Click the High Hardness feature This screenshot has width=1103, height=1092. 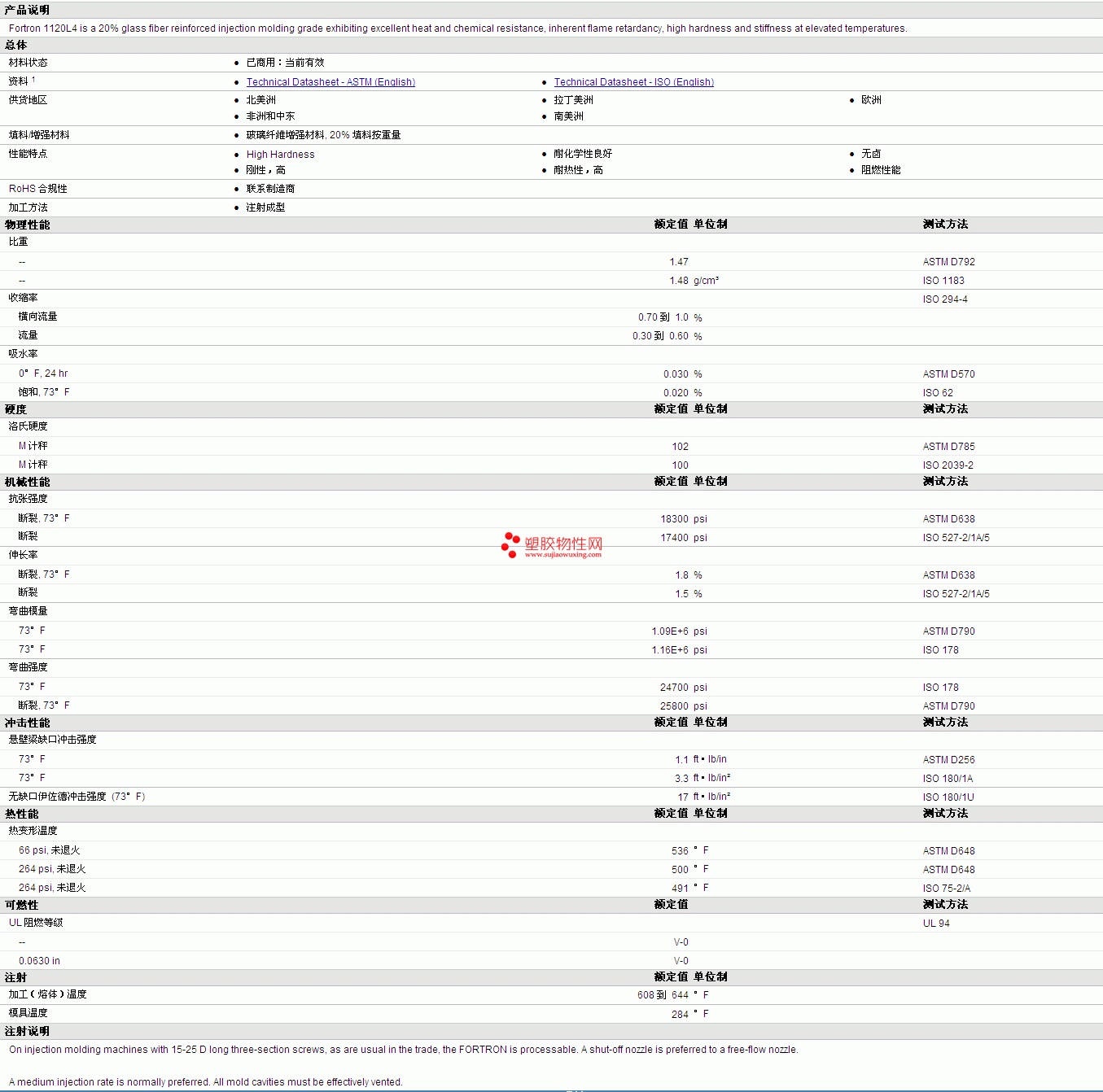click(280, 155)
